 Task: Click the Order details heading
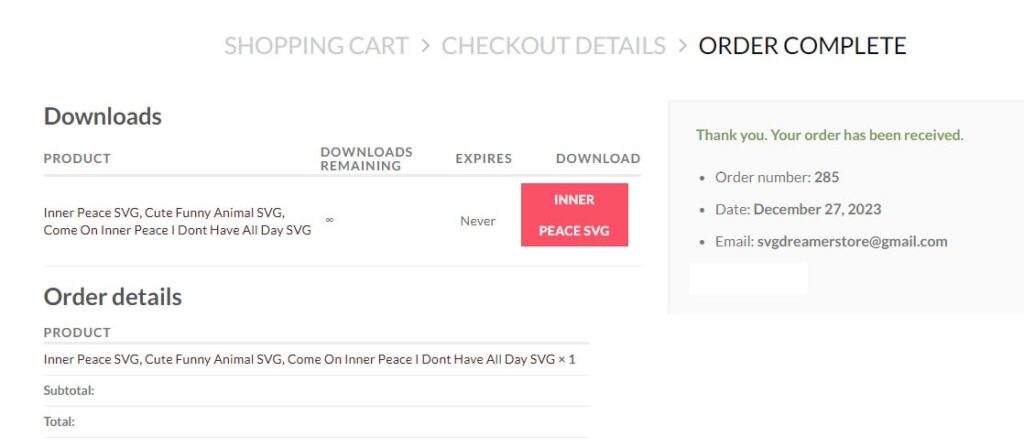pos(112,297)
